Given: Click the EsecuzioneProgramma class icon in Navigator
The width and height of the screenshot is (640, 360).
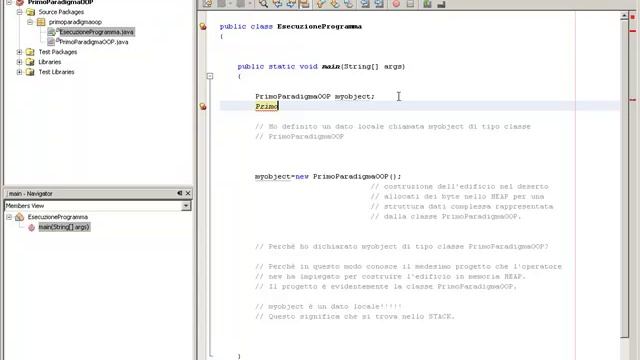Looking at the screenshot, I should click(x=20, y=217).
